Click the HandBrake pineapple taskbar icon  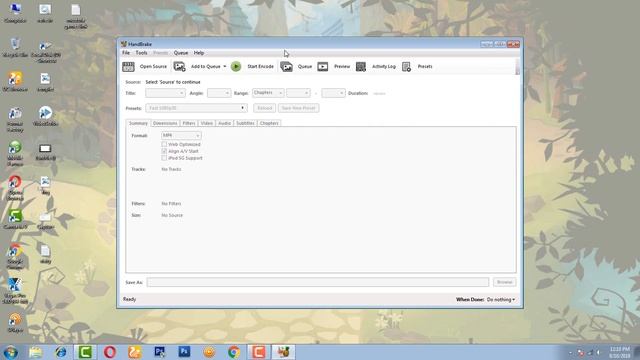[x=283, y=352]
